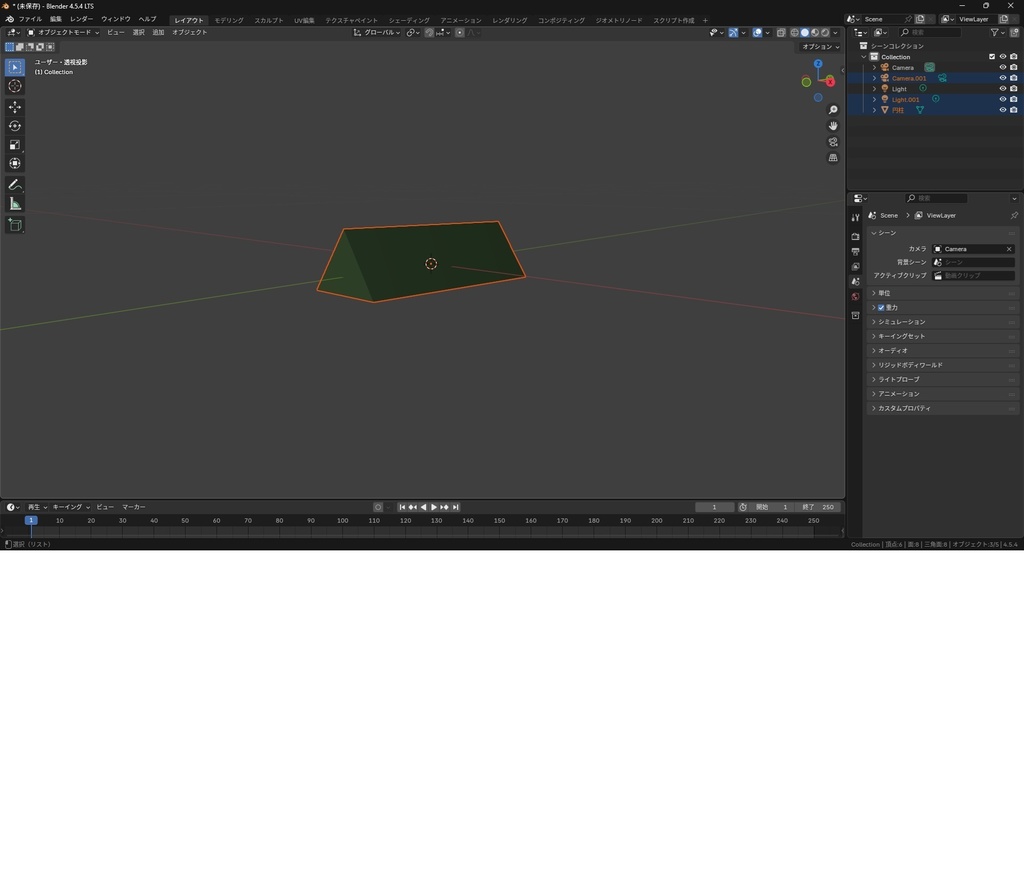Open the World properties tab
The width and height of the screenshot is (1024, 888).
click(856, 296)
